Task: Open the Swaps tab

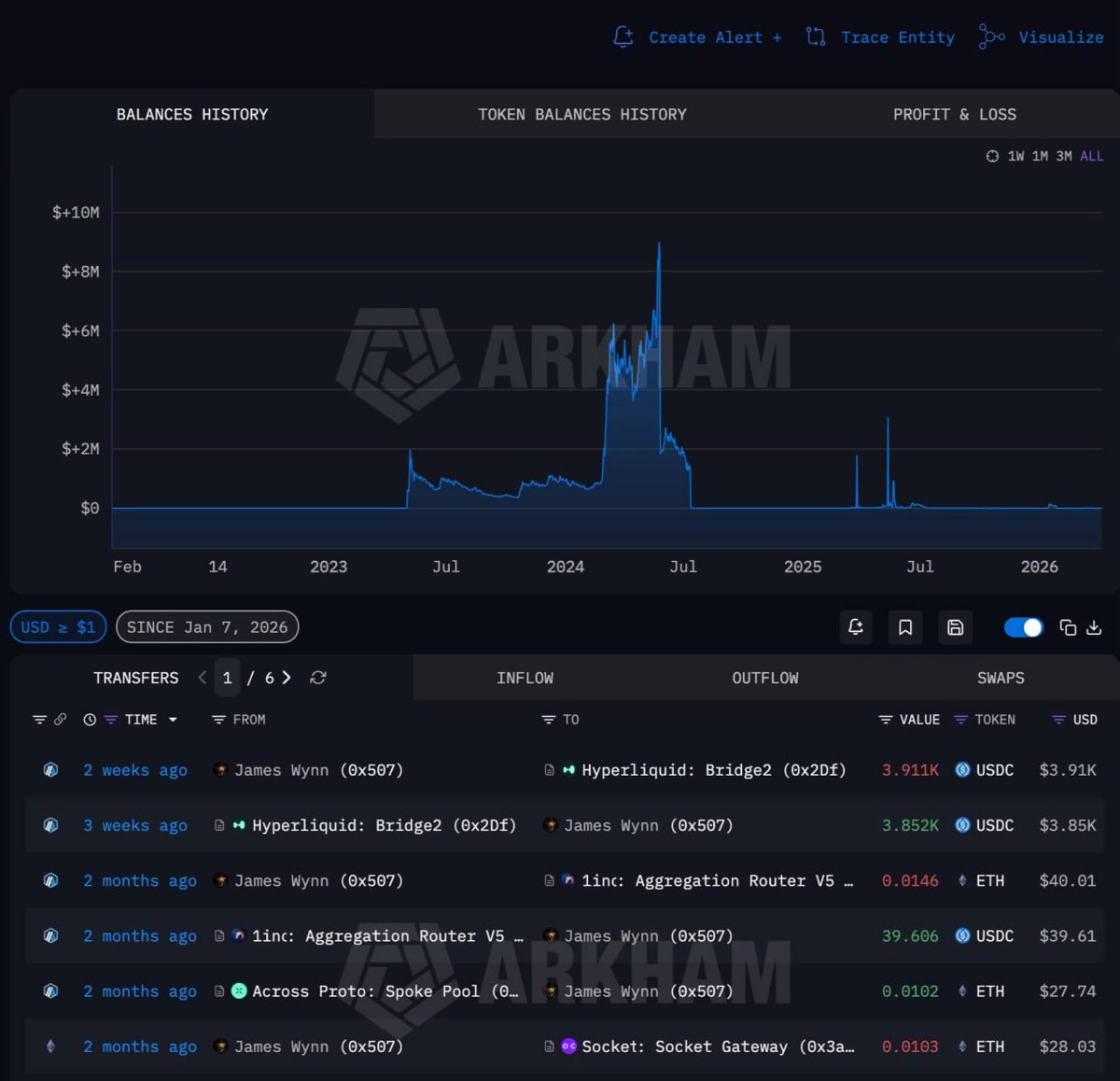Action: (x=1001, y=678)
